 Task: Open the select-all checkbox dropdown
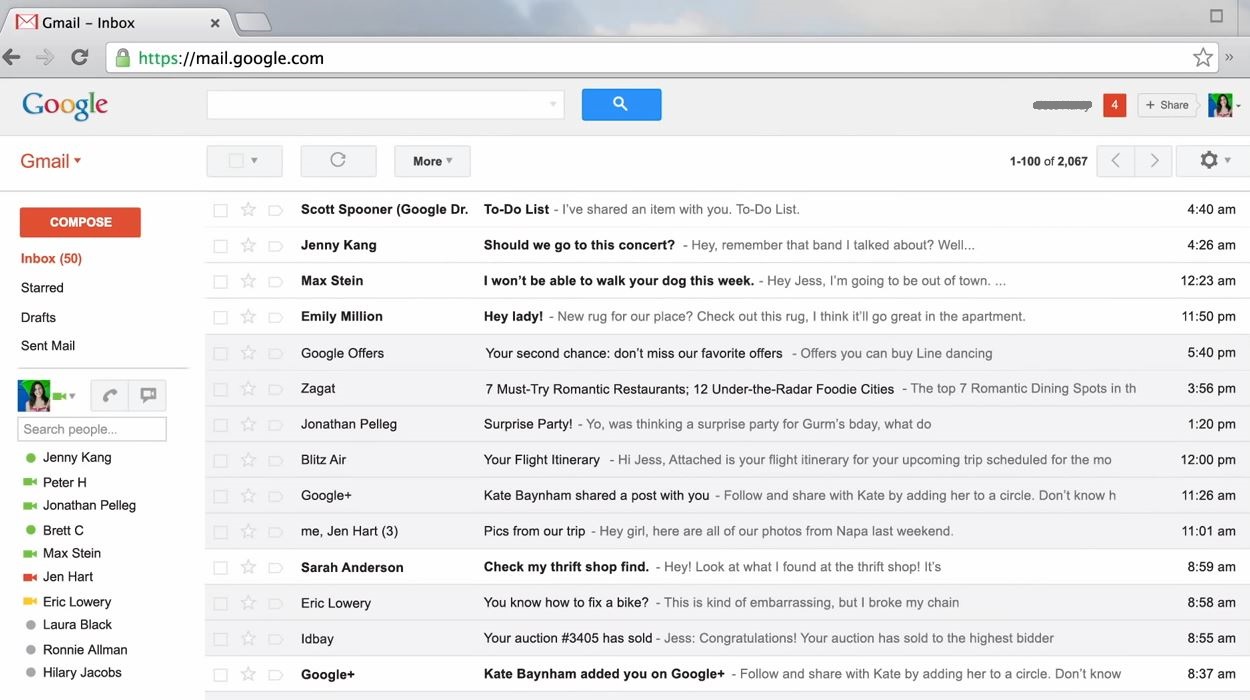tap(244, 160)
